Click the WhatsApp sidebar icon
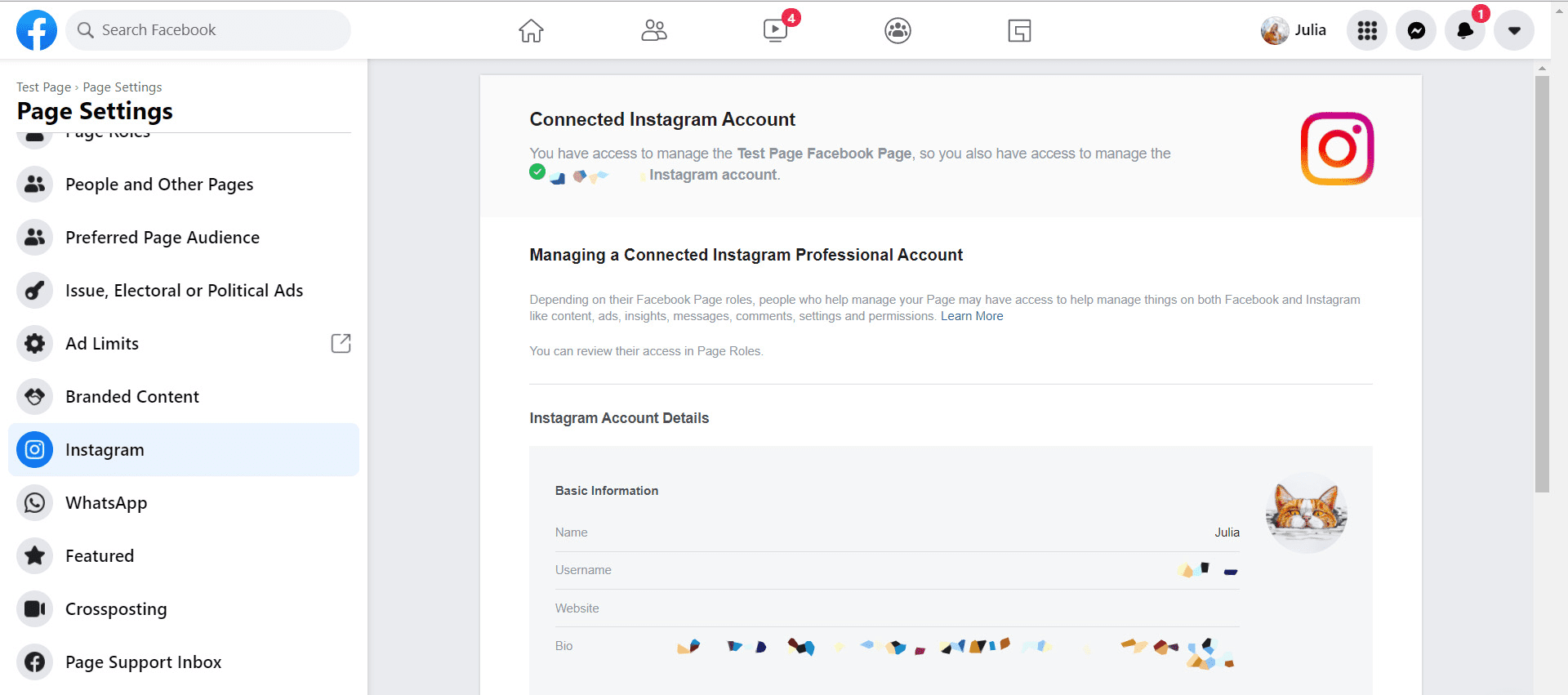Image resolution: width=1568 pixels, height=695 pixels. coord(34,503)
